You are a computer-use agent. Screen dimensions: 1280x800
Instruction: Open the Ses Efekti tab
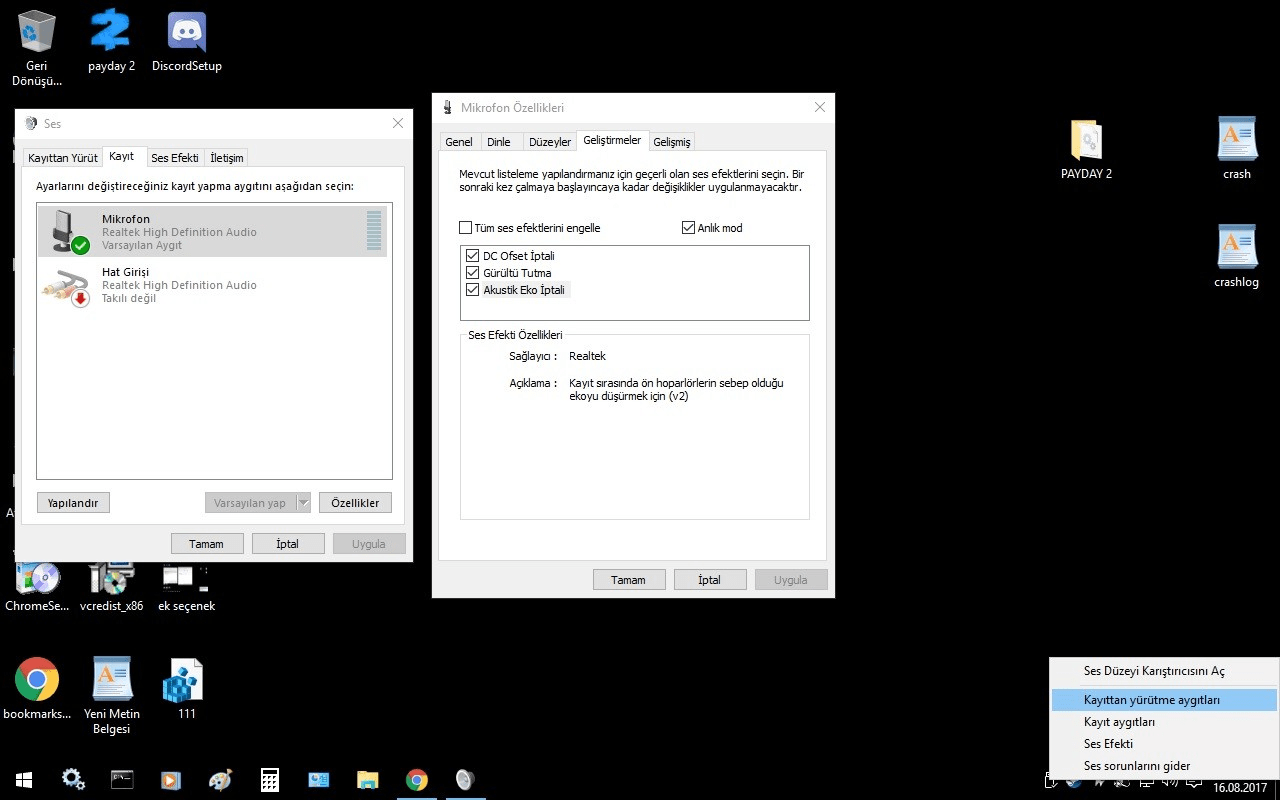pos(175,158)
